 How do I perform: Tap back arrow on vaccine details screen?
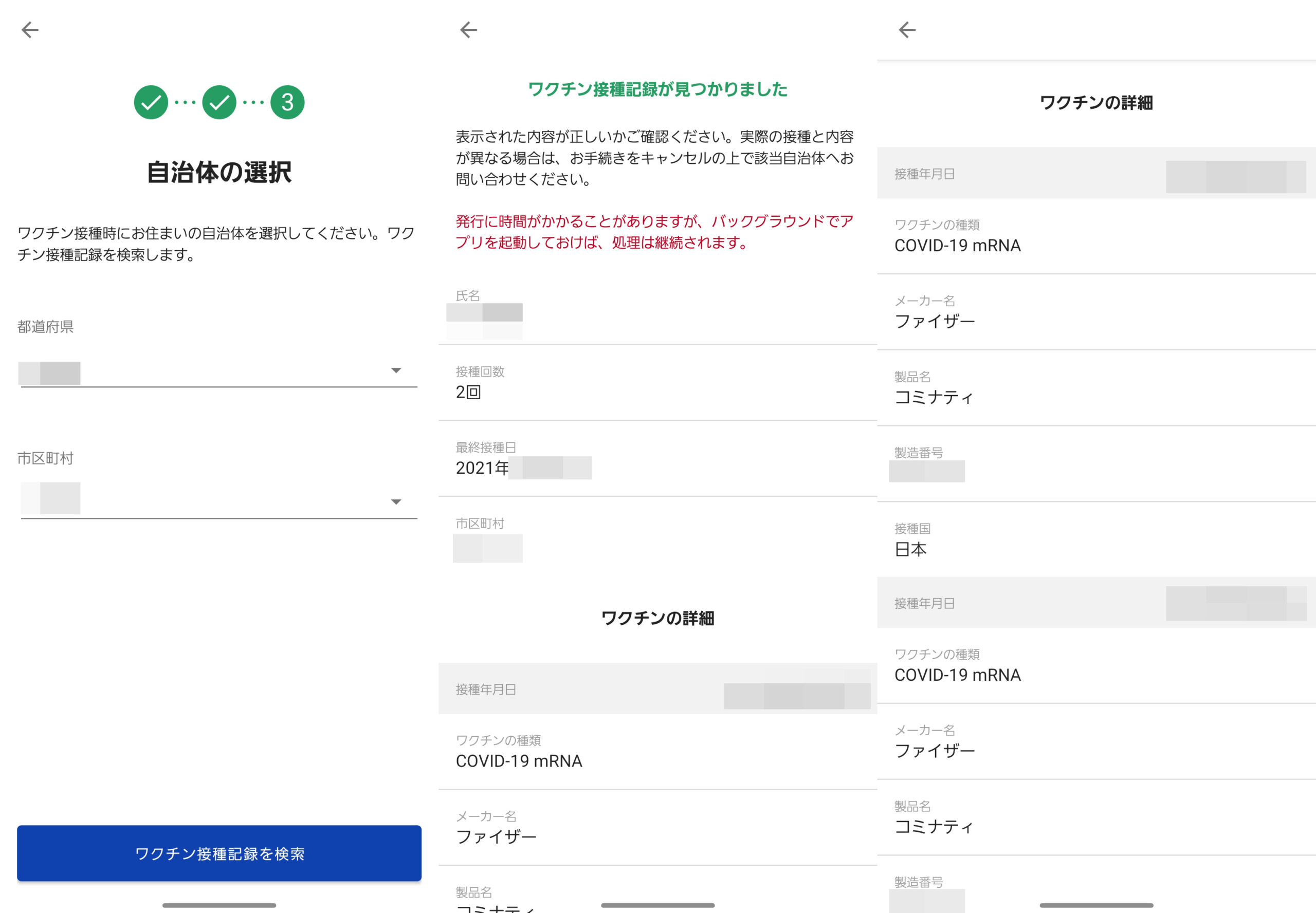[907, 30]
